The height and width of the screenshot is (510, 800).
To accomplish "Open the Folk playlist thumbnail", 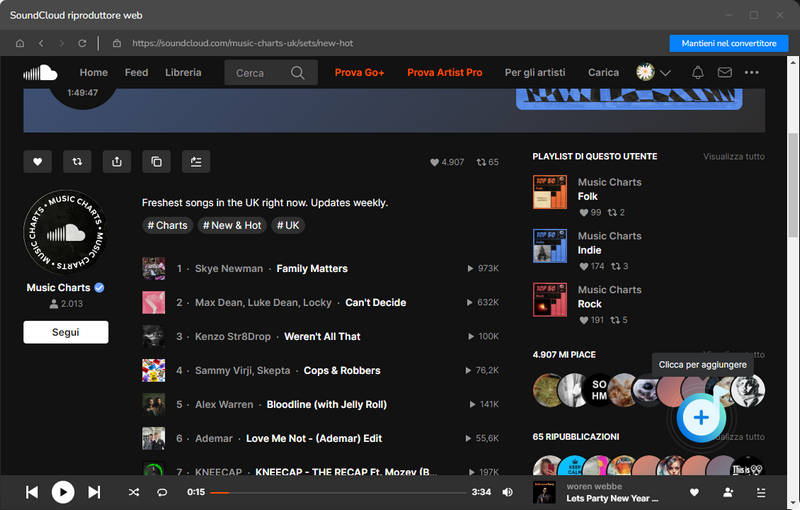I will pos(549,192).
